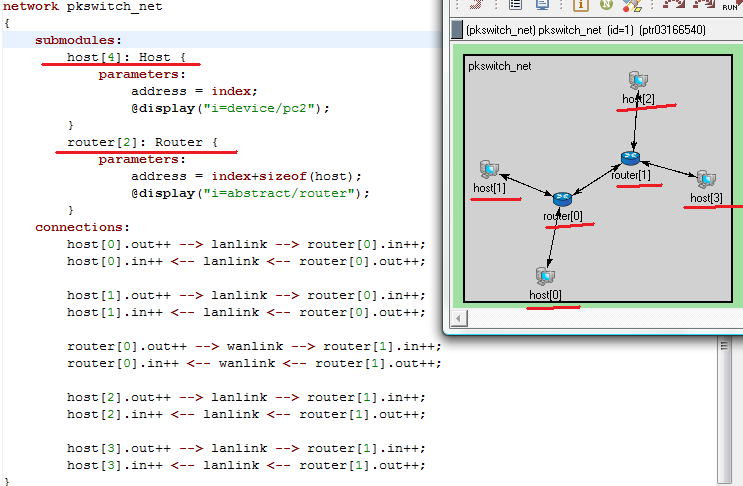Click the @display "i=device/pc2" line
This screenshot has height=486, width=743.
[x=230, y=108]
